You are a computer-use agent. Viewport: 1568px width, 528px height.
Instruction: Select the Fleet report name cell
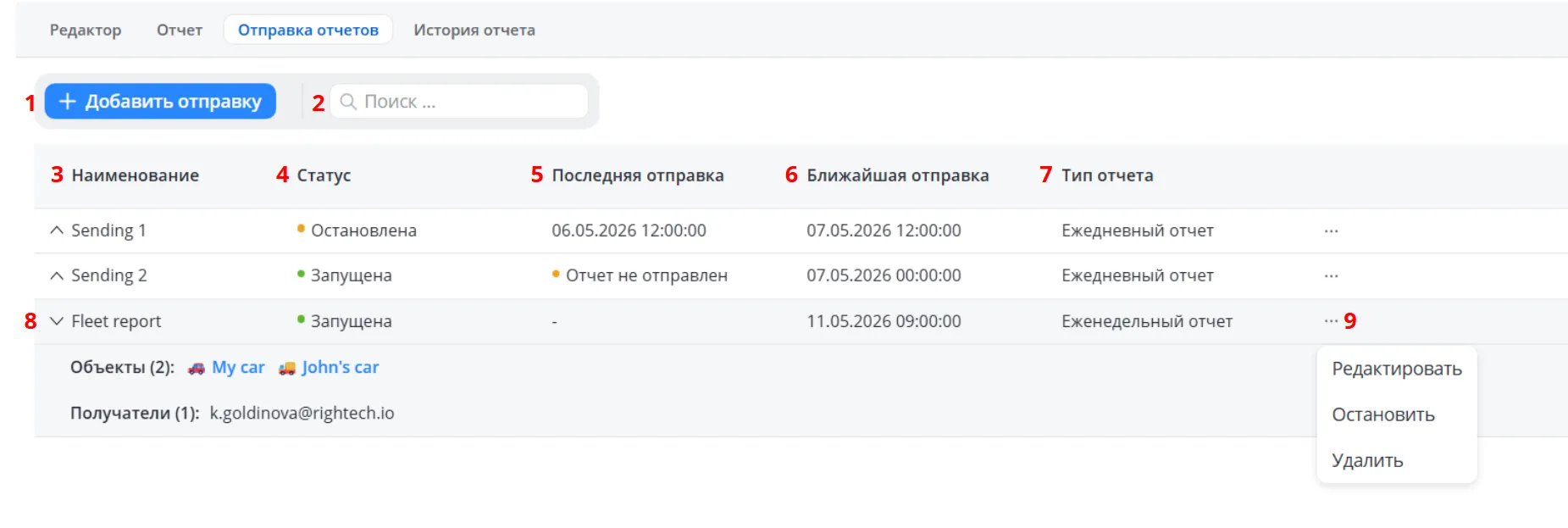click(x=116, y=321)
